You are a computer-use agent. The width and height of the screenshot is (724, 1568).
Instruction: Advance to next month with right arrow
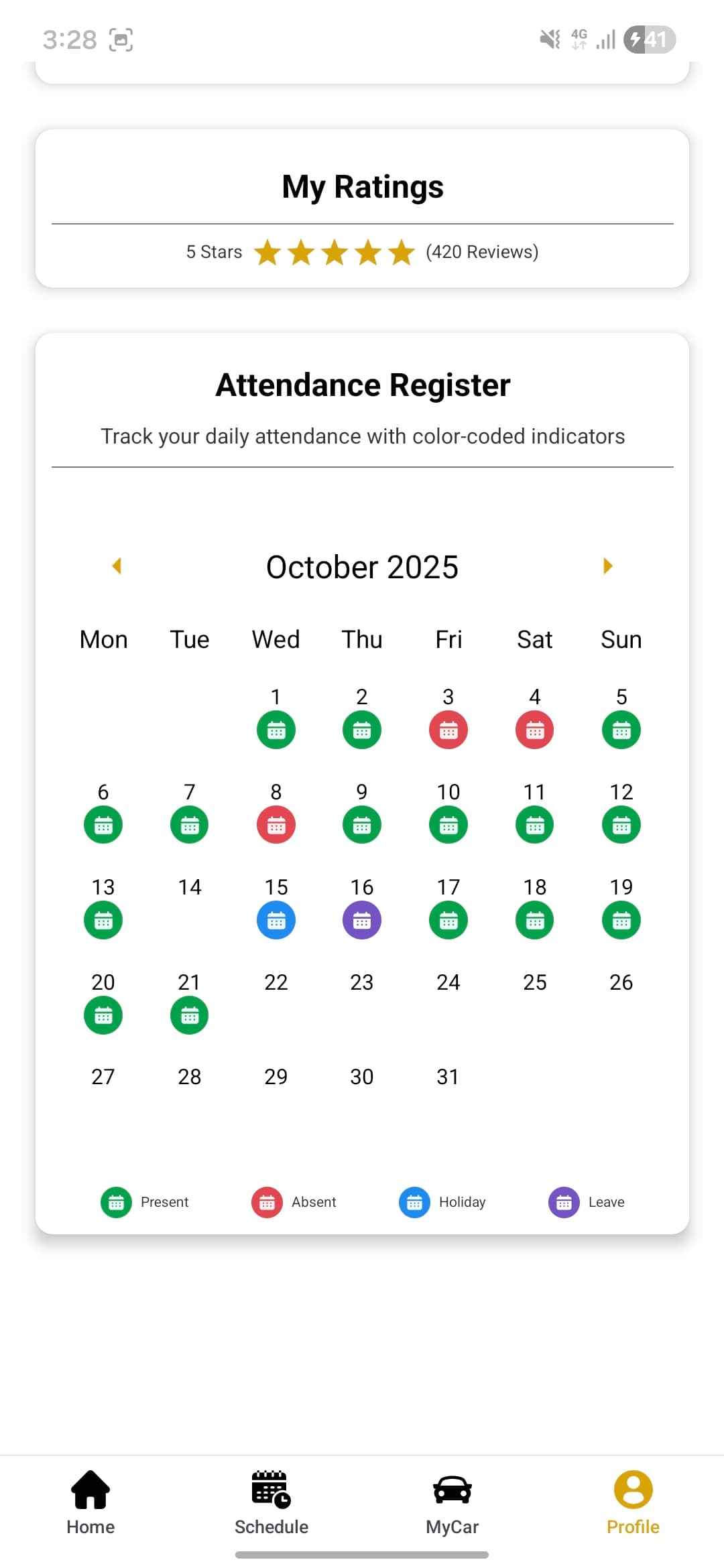click(x=607, y=566)
